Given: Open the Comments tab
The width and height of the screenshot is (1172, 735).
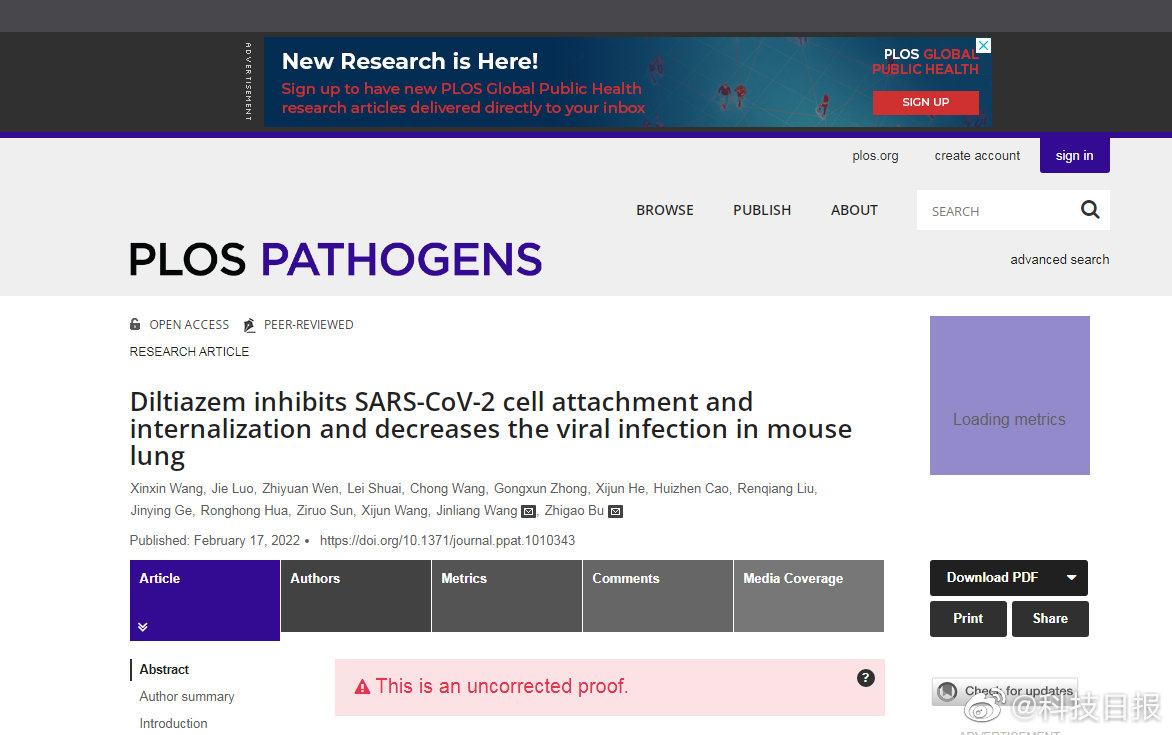Looking at the screenshot, I should point(658,596).
